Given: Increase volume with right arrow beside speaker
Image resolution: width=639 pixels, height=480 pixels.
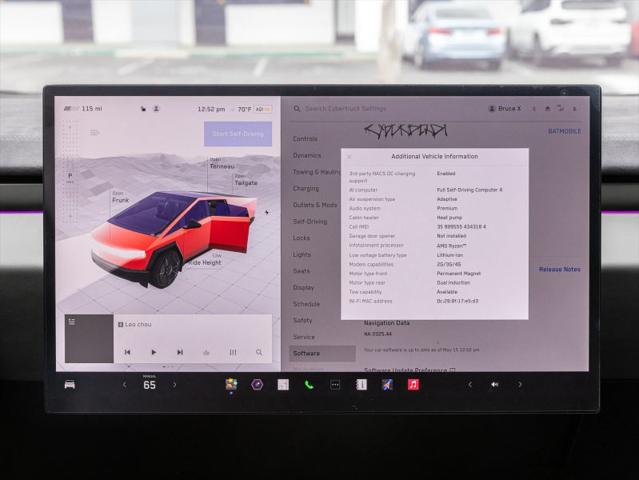Looking at the screenshot, I should click(x=520, y=385).
